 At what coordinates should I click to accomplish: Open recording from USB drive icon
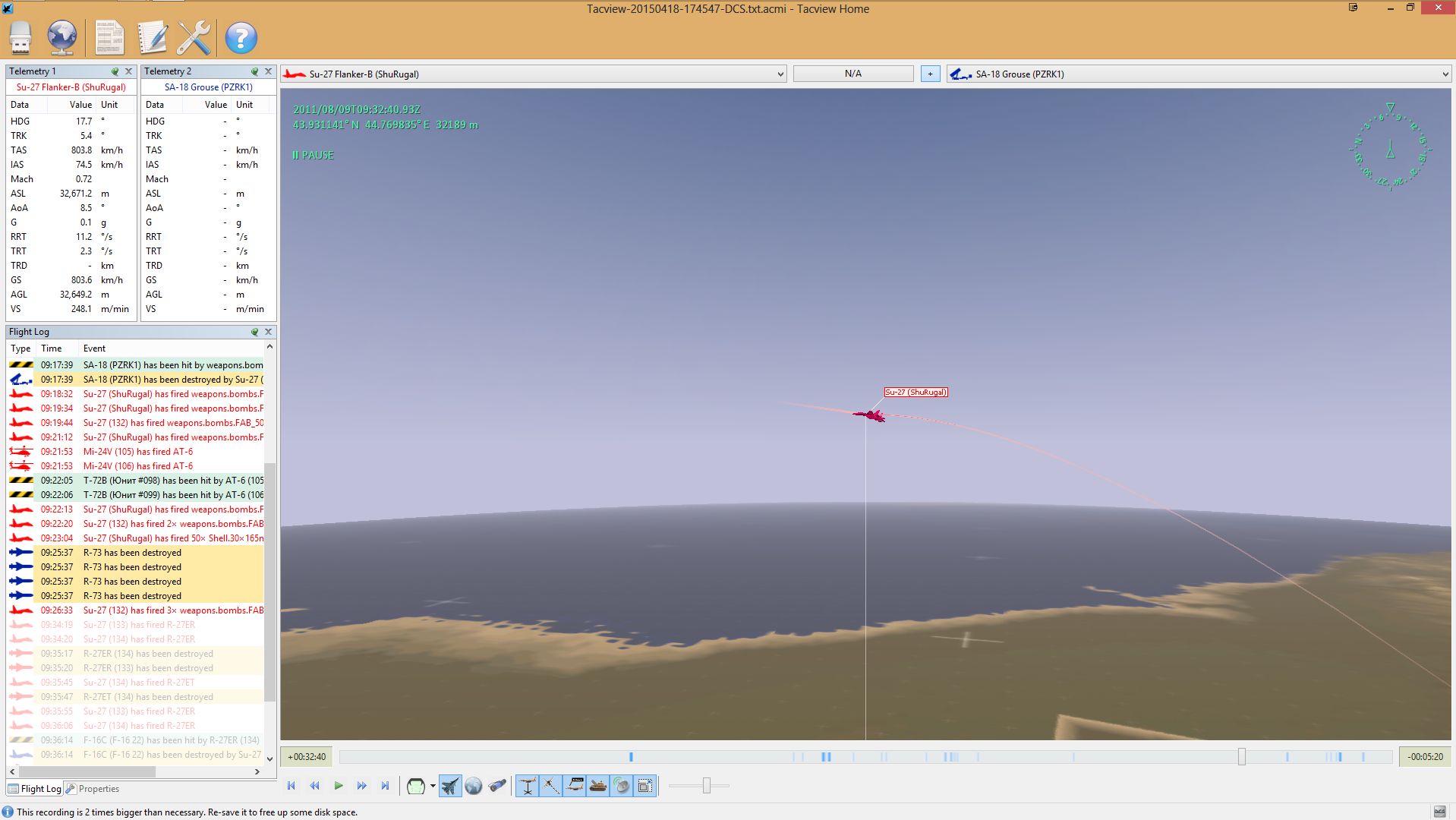(x=20, y=37)
